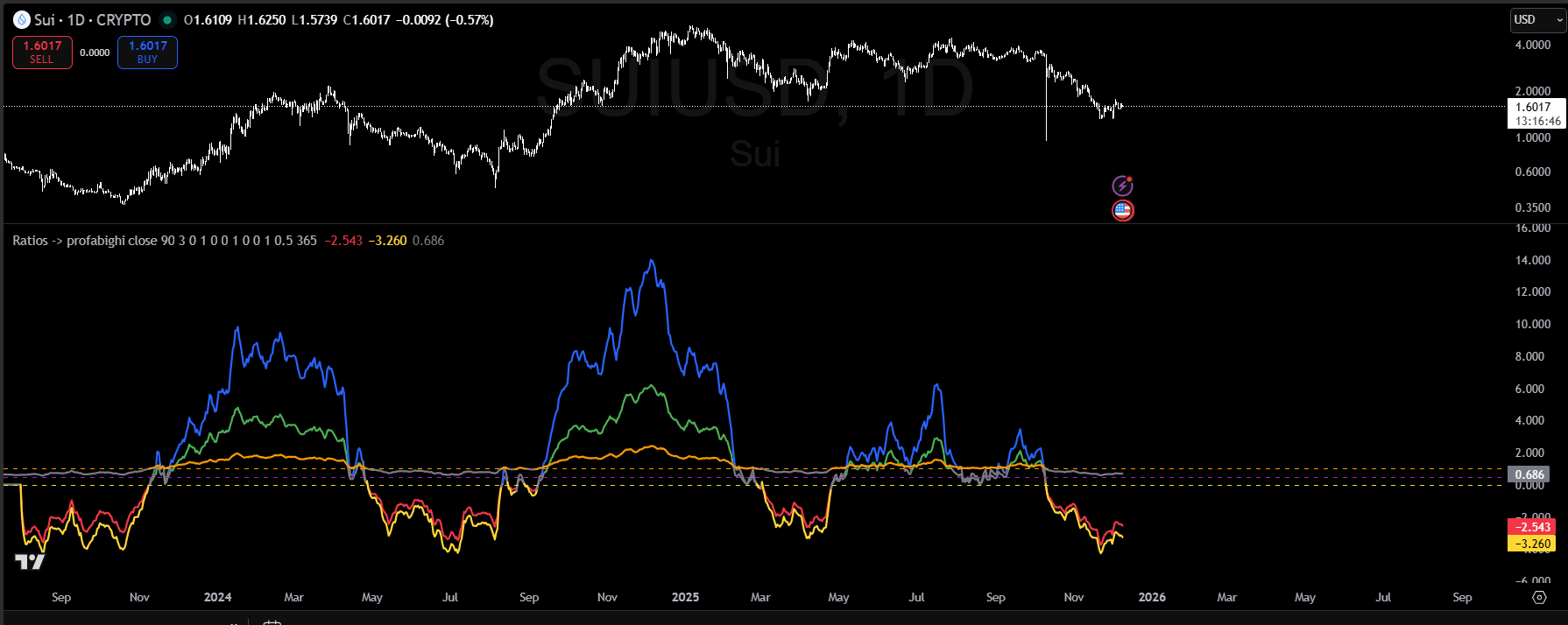The width and height of the screenshot is (1568, 625).
Task: Click the TradingView logo on the chart
Action: 30,561
